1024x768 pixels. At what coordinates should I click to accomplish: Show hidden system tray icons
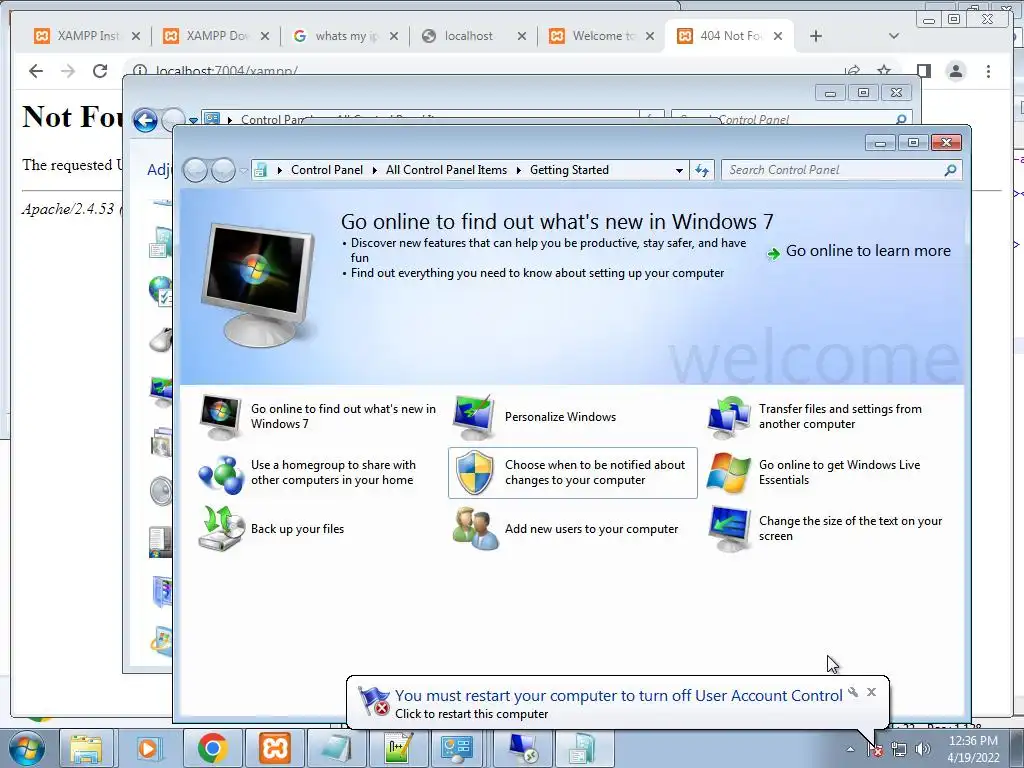click(850, 749)
